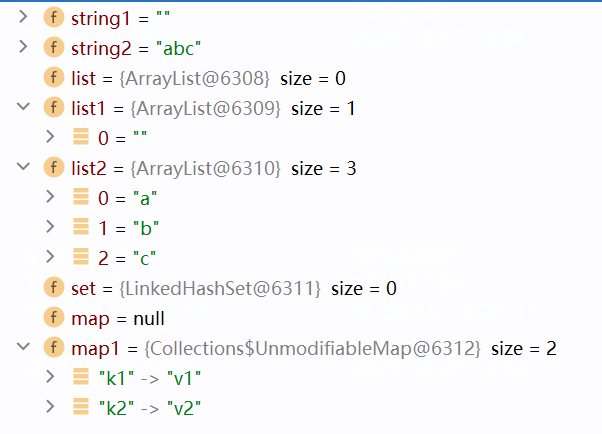Image resolution: width=602 pixels, height=434 pixels.
Task: Expand the "k1" -> "v1" map entry
Action: (x=52, y=378)
